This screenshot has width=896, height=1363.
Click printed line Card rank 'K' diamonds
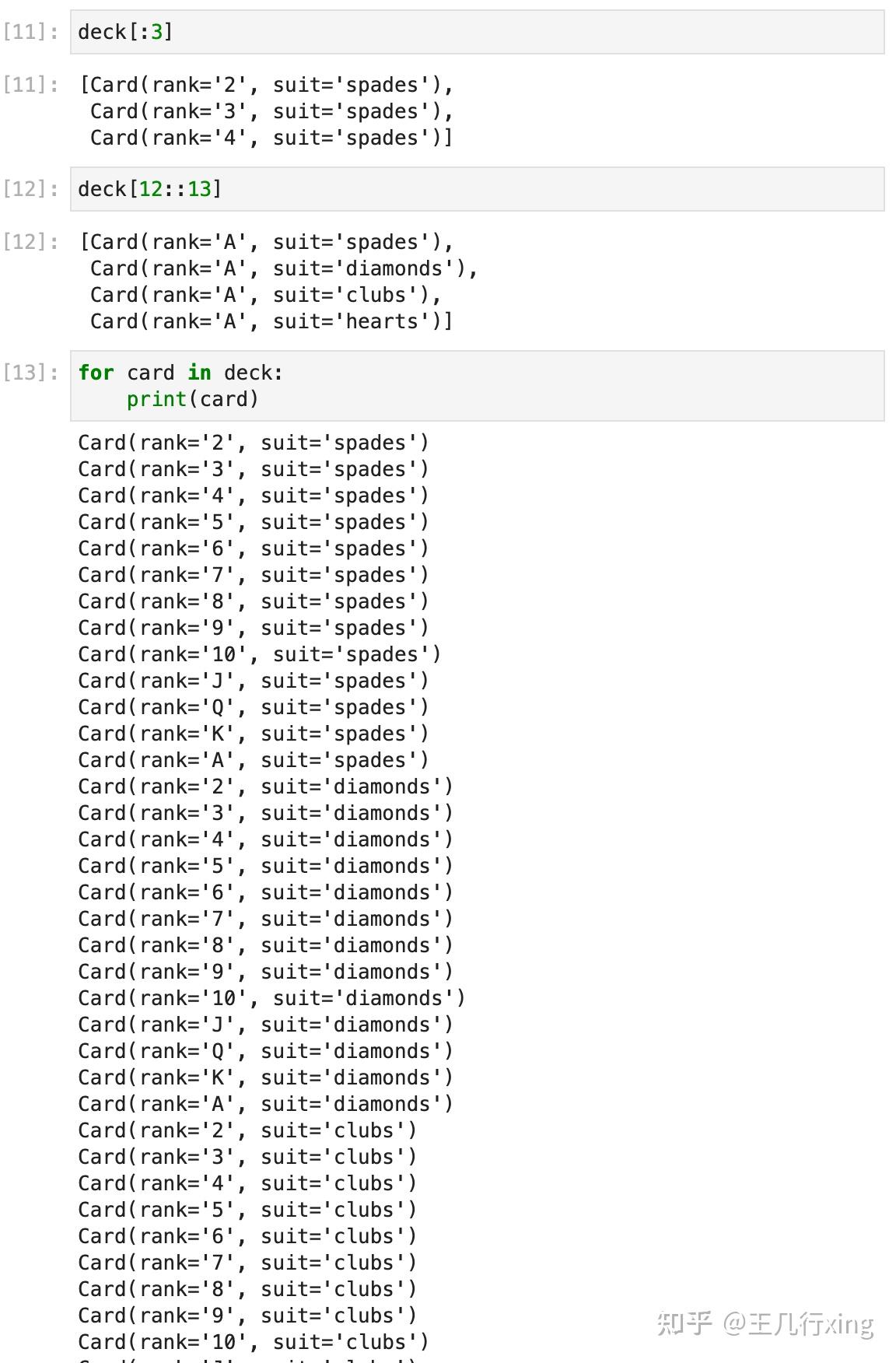(x=264, y=1077)
